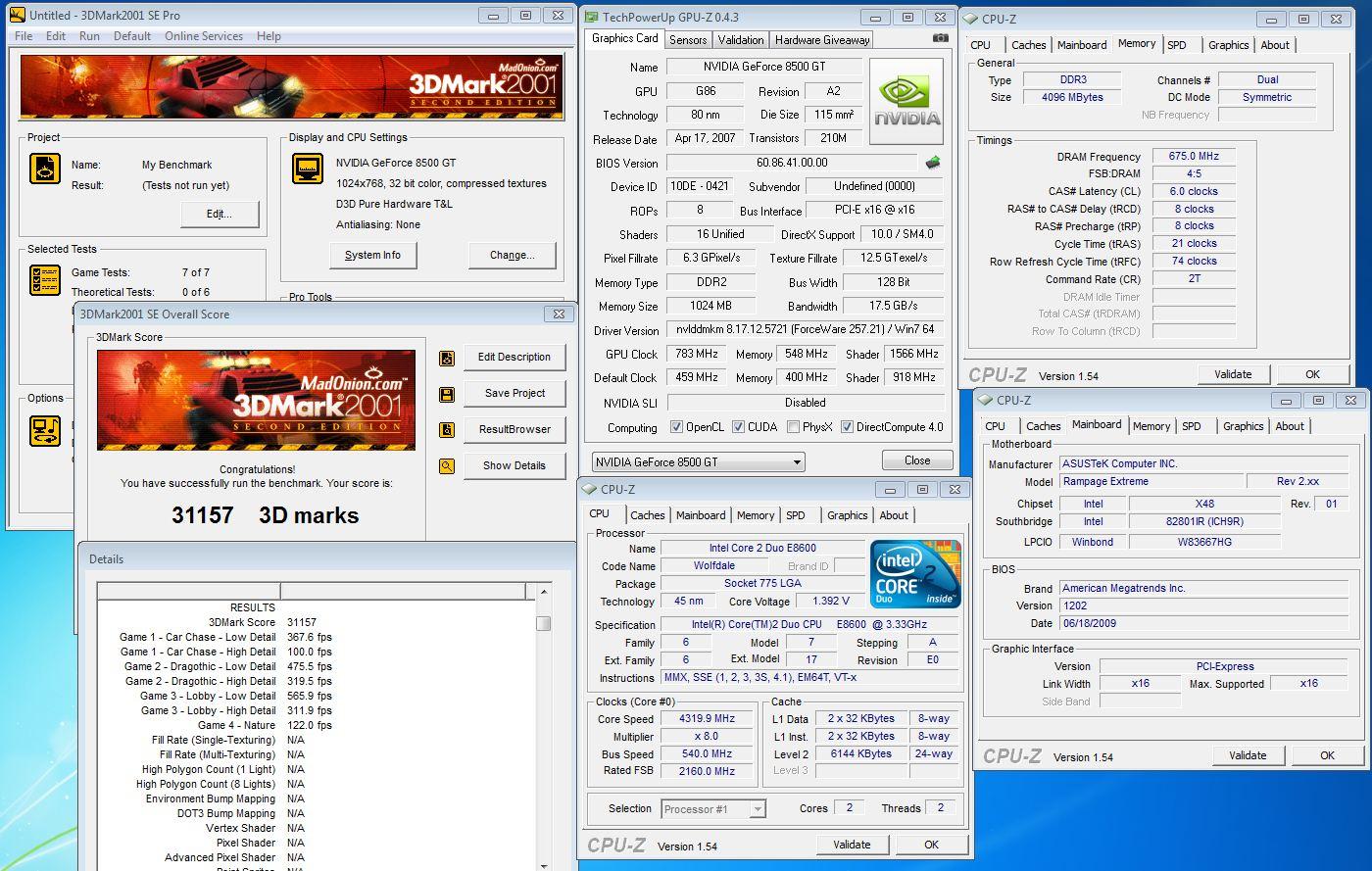Click the Rampage Extreme model field
This screenshot has height=871, width=1372.
click(x=1150, y=481)
